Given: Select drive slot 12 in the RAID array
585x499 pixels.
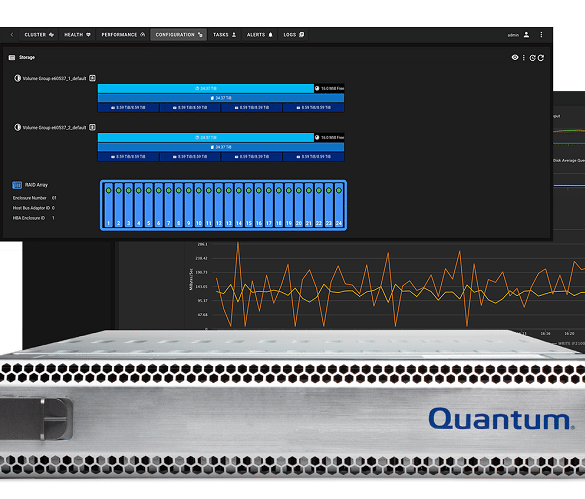Looking at the screenshot, I should [219, 205].
